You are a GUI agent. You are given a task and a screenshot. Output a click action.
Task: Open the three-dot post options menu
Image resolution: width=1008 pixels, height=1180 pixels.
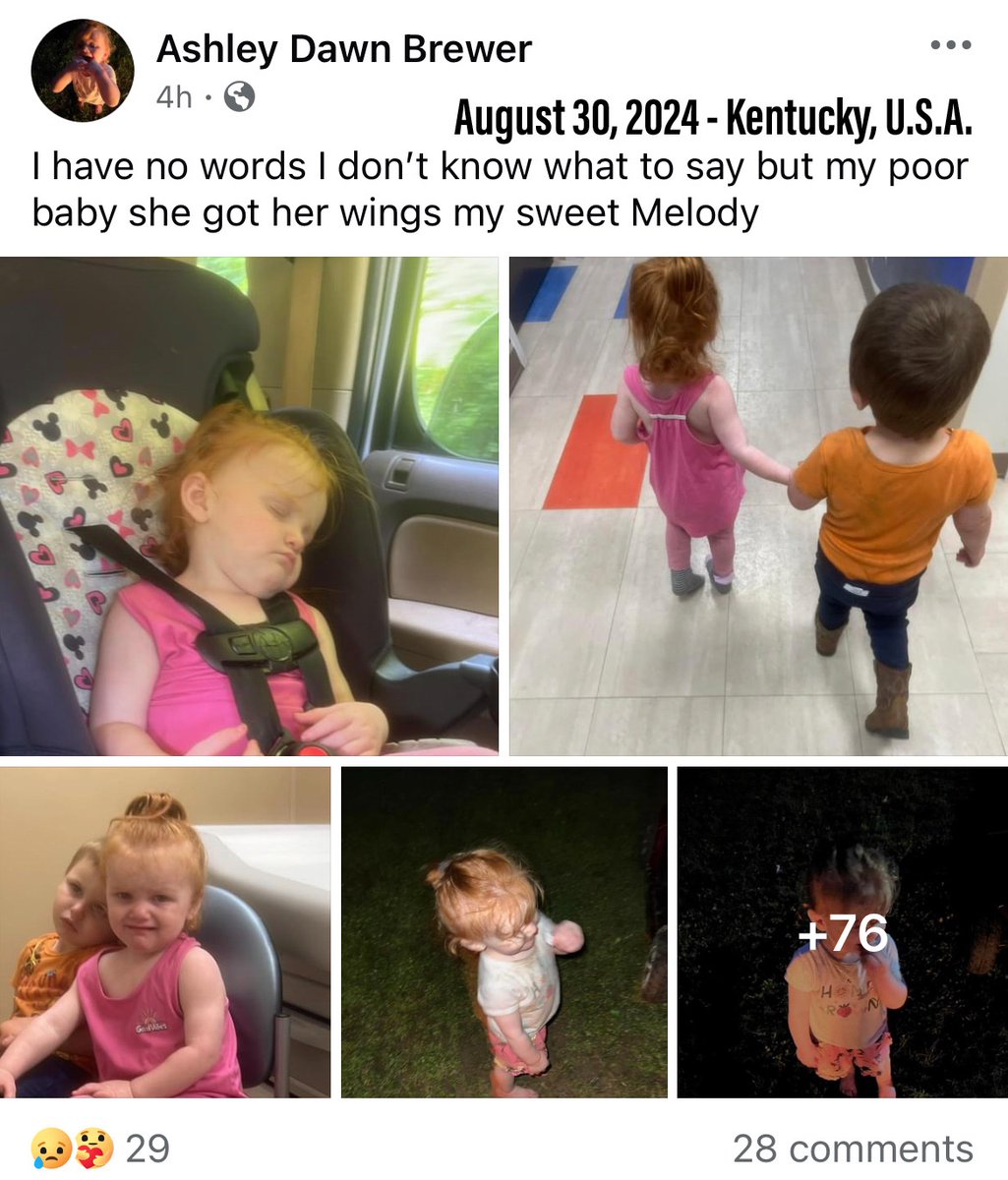pyautogui.click(x=951, y=44)
